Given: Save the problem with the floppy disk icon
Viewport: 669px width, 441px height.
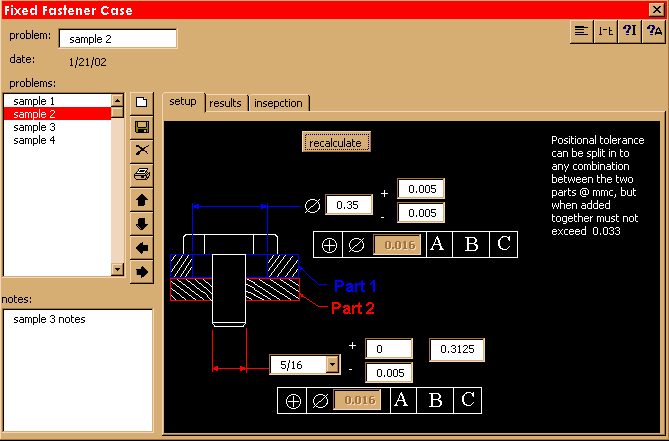Looking at the screenshot, I should point(142,126).
